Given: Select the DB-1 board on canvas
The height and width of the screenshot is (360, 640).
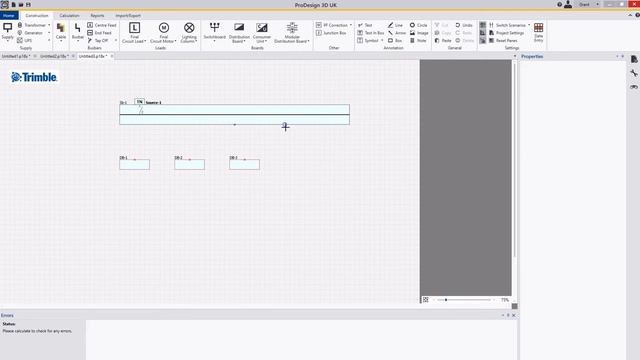Looking at the screenshot, I should tap(135, 164).
